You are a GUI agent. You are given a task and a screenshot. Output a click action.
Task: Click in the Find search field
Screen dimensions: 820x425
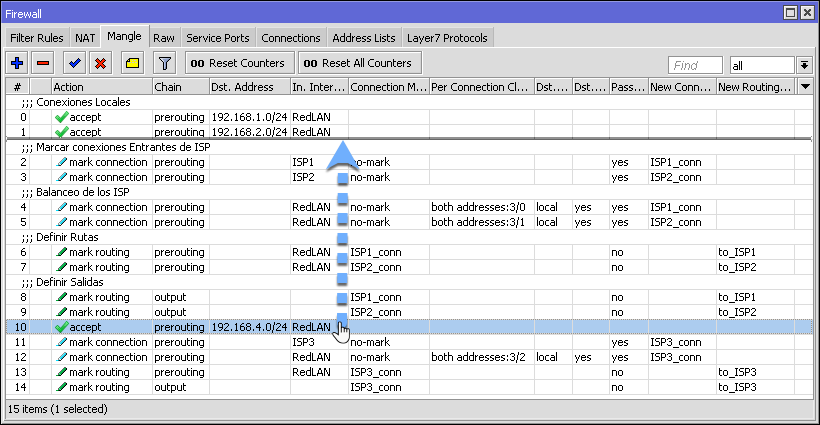click(x=695, y=65)
